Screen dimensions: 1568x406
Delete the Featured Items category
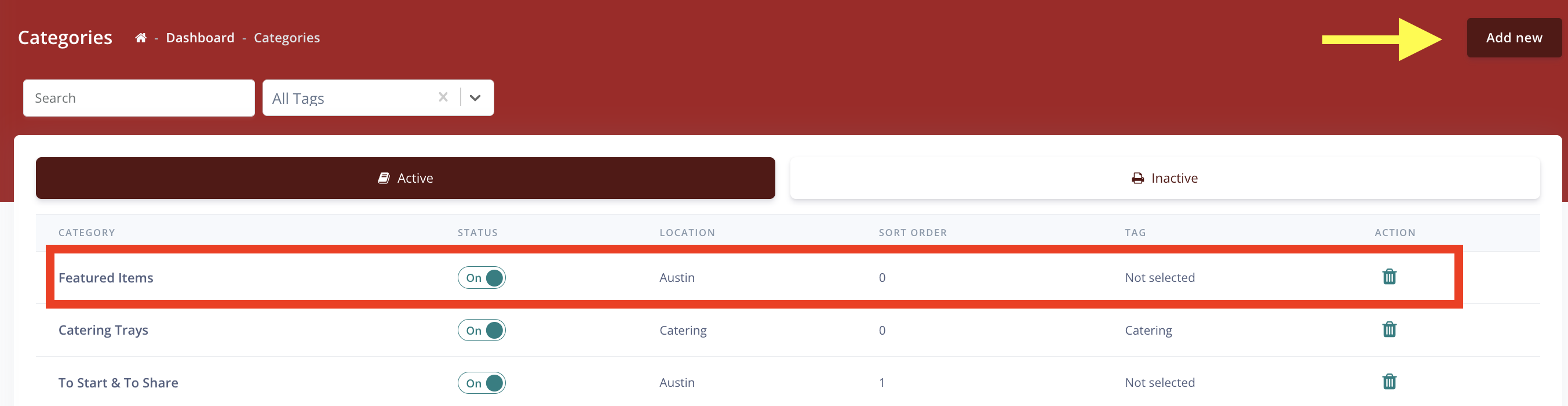(1389, 277)
